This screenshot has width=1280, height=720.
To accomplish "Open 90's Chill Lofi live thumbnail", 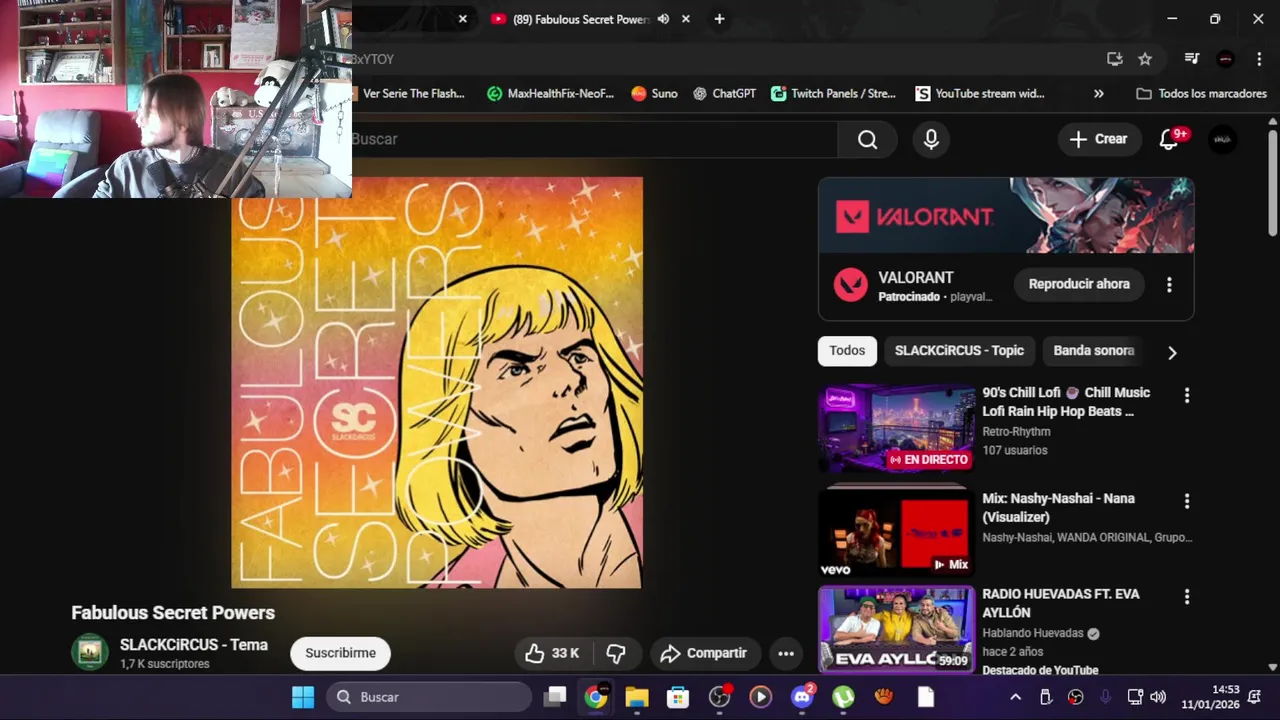I will click(x=896, y=429).
